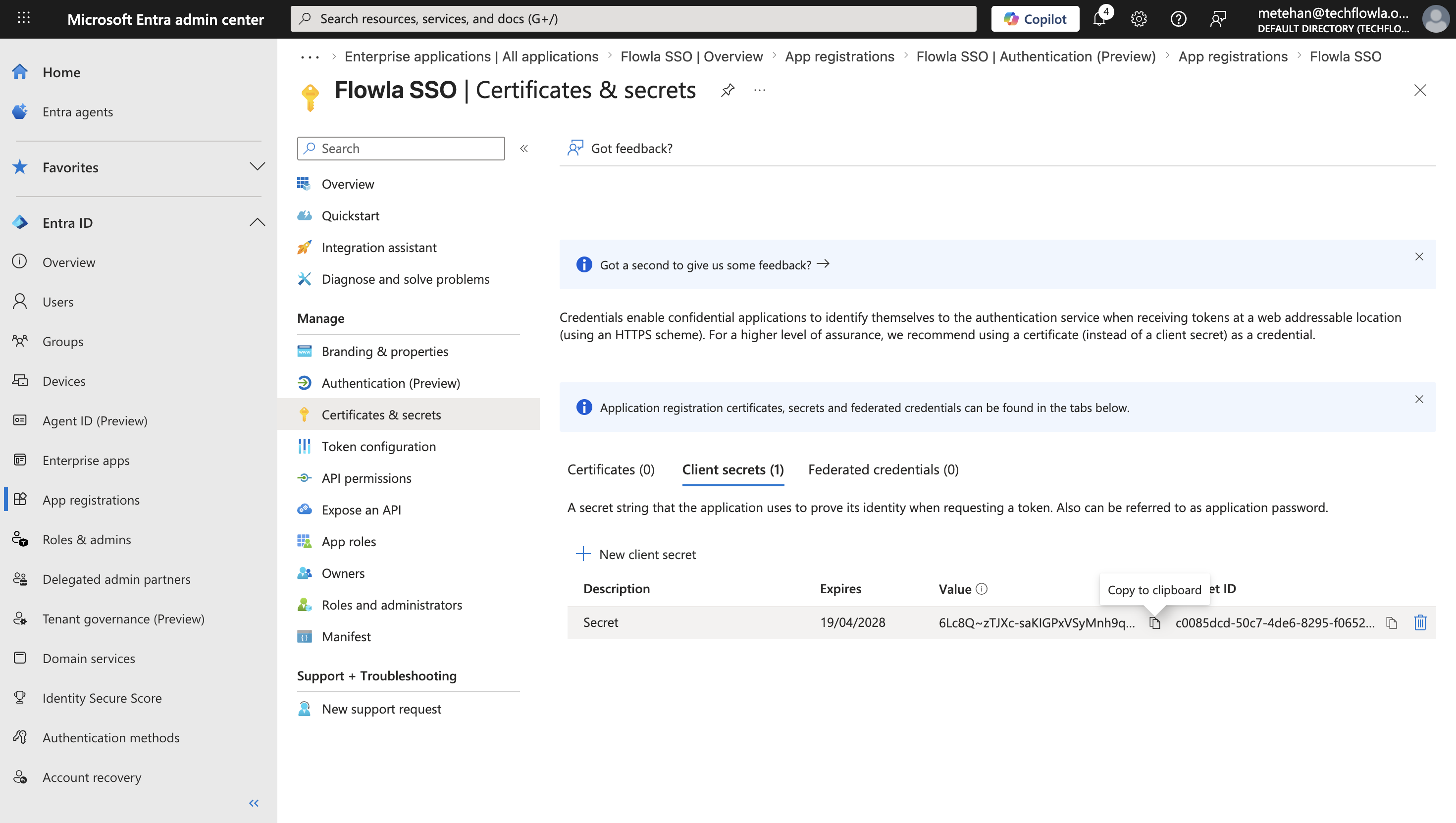
Task: Click the Got feedback? button
Action: pos(620,148)
